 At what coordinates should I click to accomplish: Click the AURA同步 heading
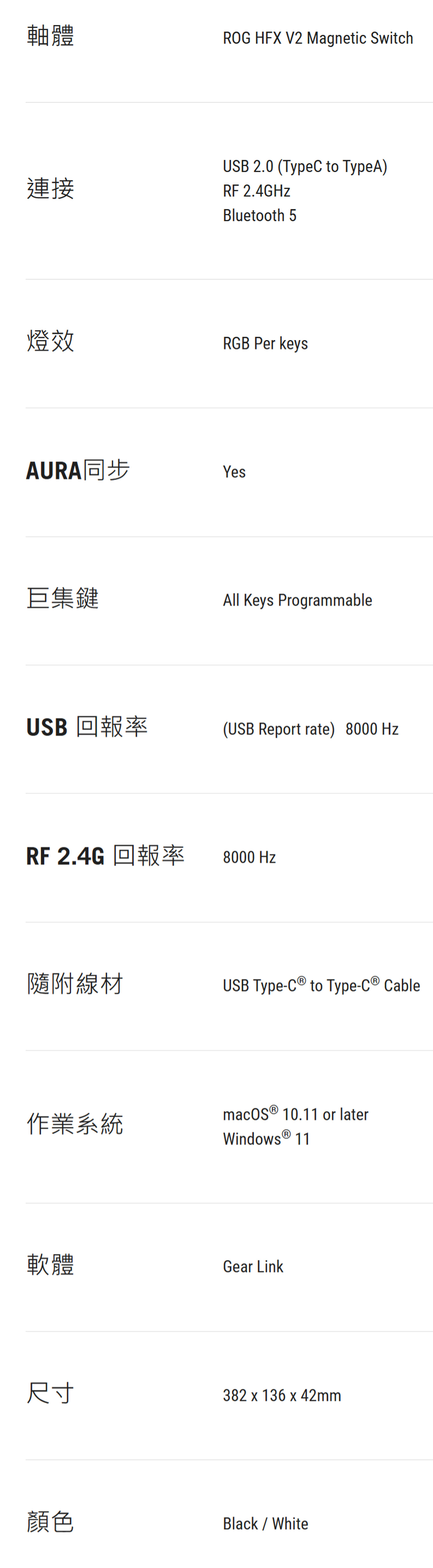click(78, 470)
